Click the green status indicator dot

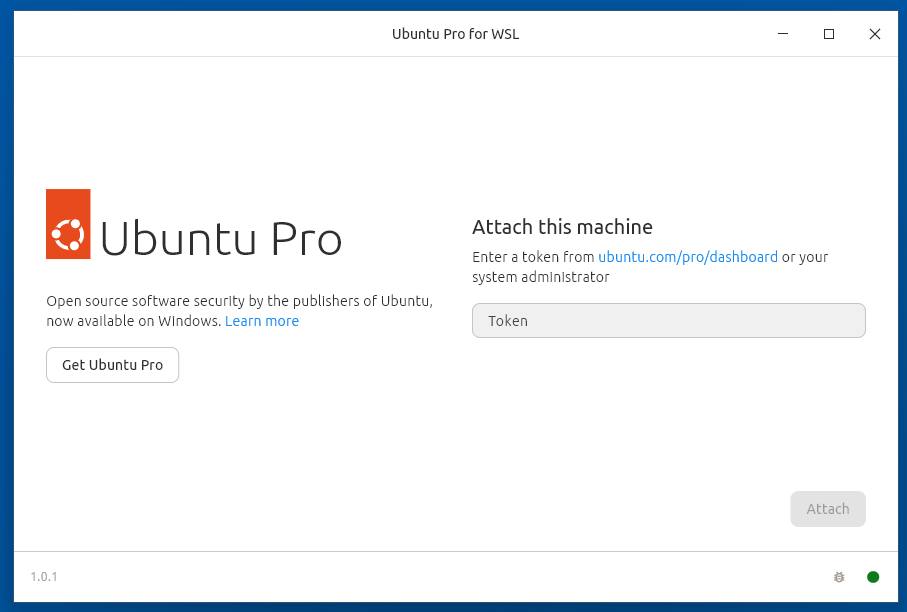(x=873, y=577)
